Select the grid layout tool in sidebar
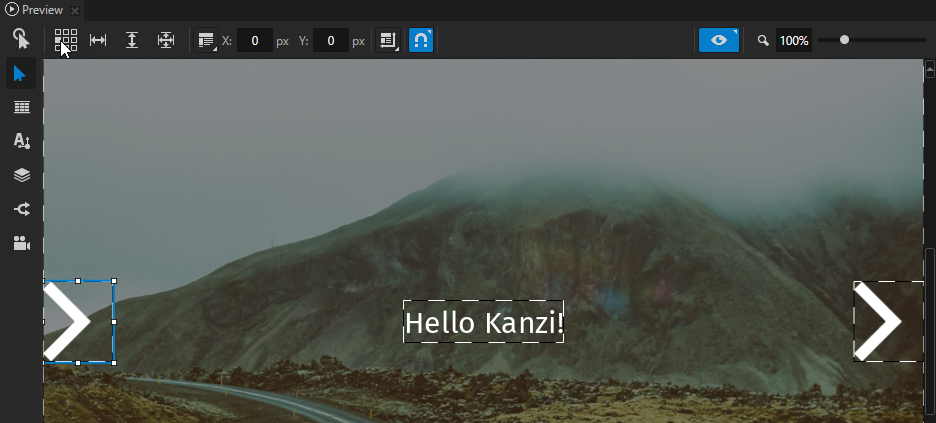The width and height of the screenshot is (936, 423). (x=21, y=108)
